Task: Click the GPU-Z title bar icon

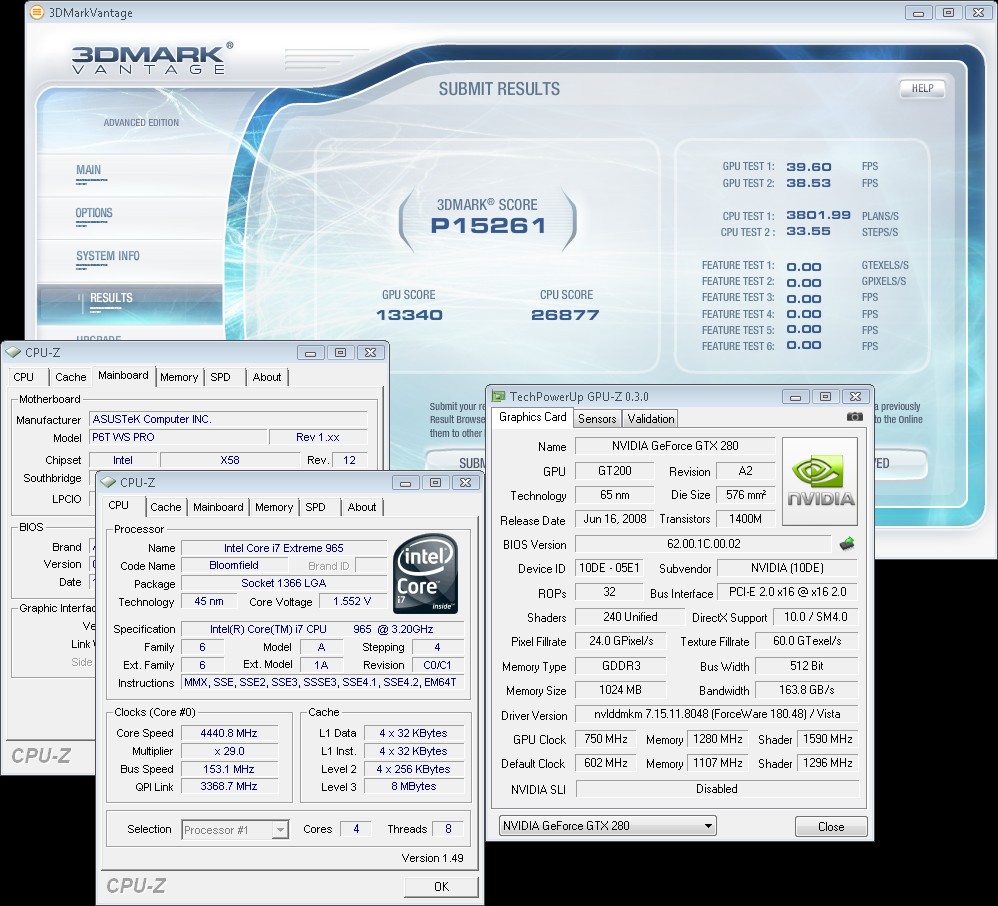Action: [498, 397]
